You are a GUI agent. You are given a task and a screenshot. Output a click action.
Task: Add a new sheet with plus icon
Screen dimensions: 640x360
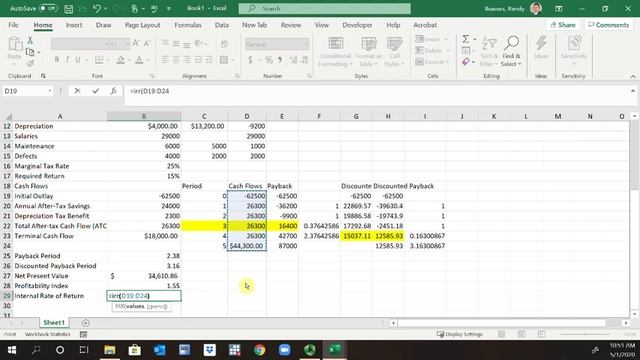(x=85, y=323)
